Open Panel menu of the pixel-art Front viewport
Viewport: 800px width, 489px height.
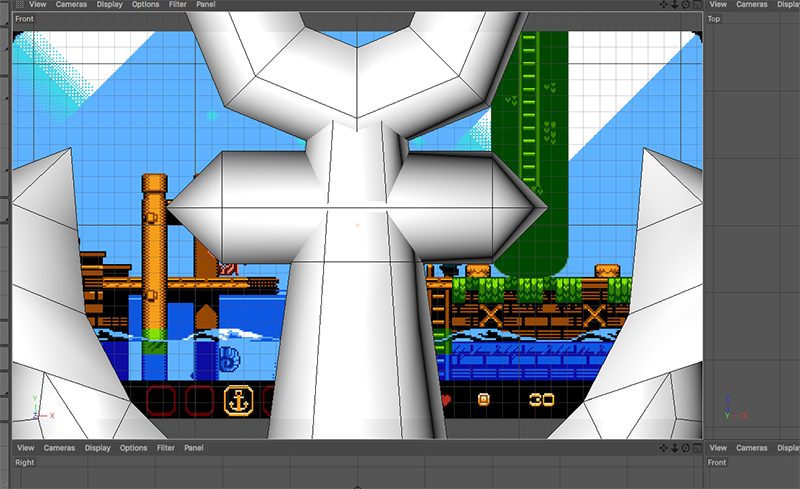tap(206, 4)
